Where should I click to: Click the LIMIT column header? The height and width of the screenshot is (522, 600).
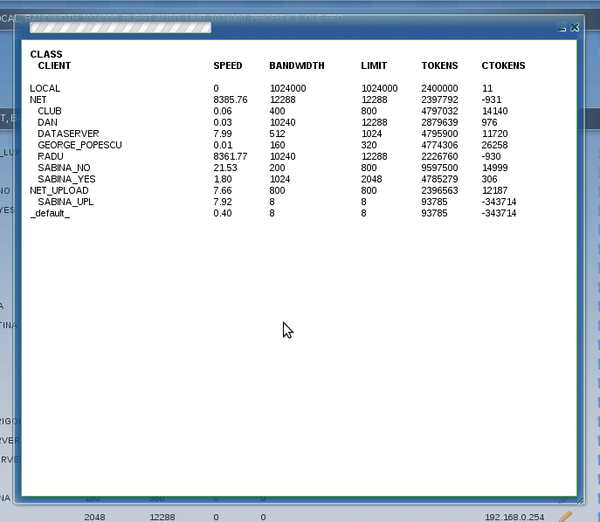[x=374, y=66]
